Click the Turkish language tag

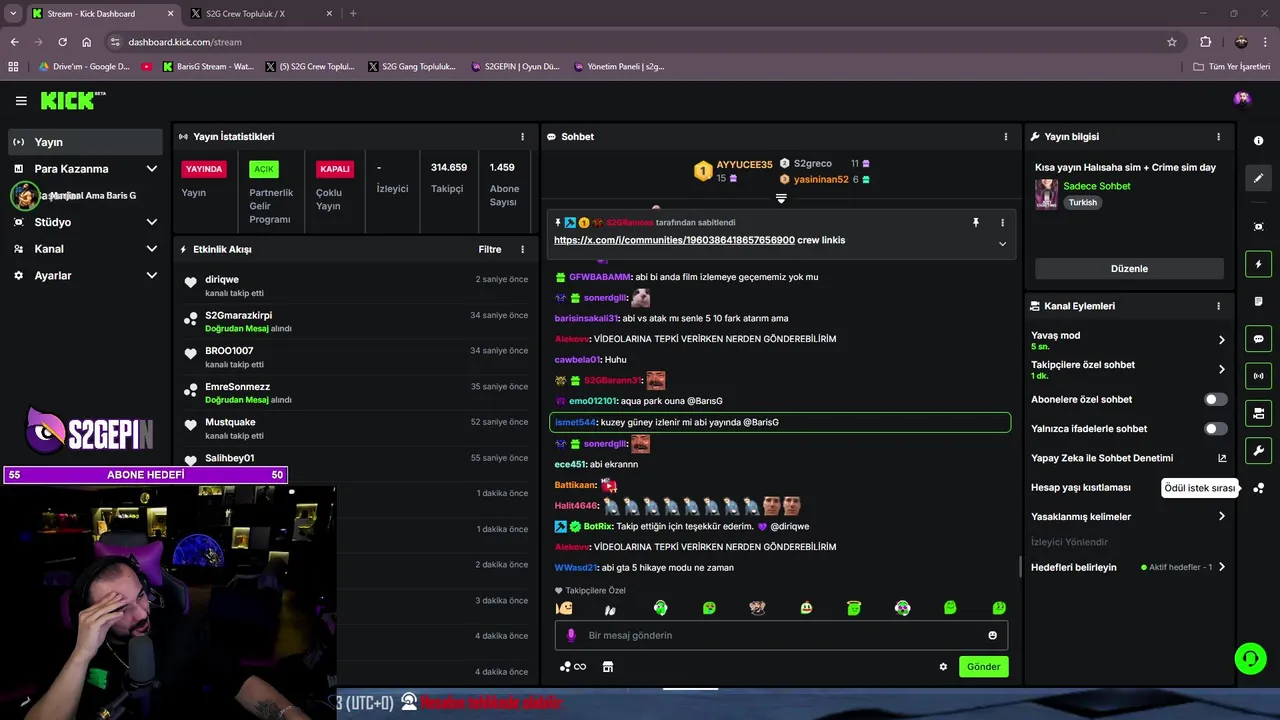(1082, 202)
